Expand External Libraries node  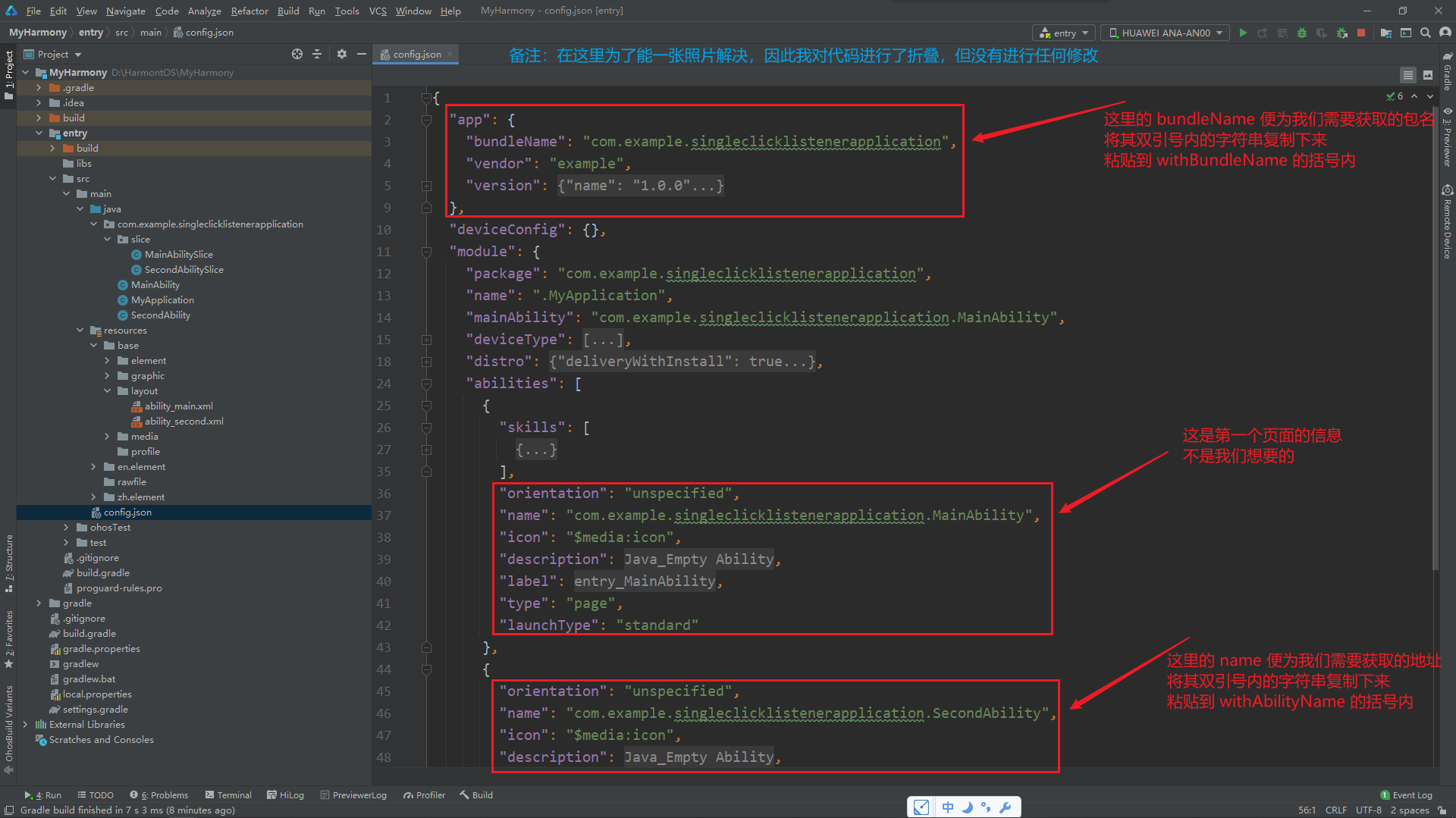pos(25,725)
